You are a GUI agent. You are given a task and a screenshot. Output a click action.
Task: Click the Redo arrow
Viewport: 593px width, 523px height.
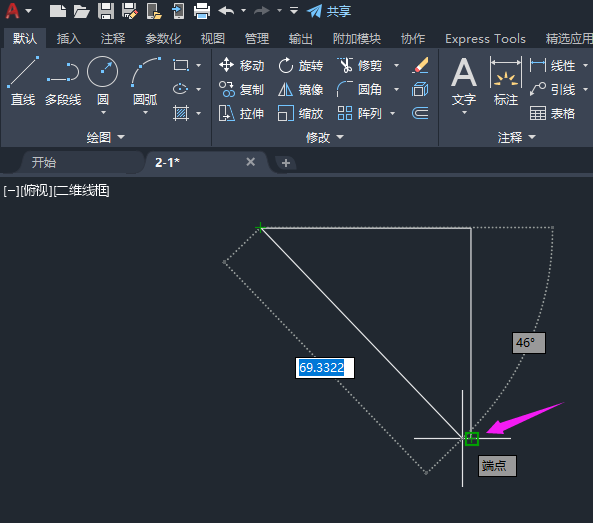(262, 11)
